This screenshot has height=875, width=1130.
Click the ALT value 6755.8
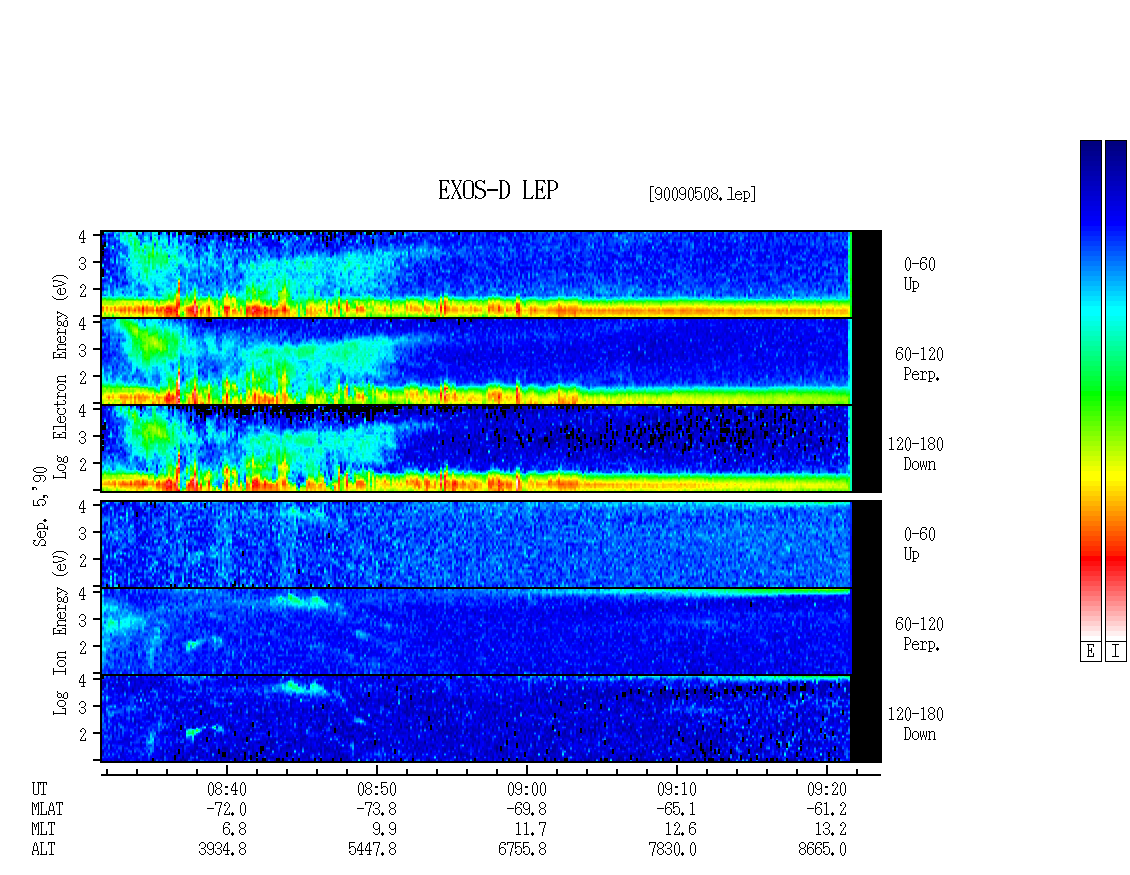pos(522,850)
